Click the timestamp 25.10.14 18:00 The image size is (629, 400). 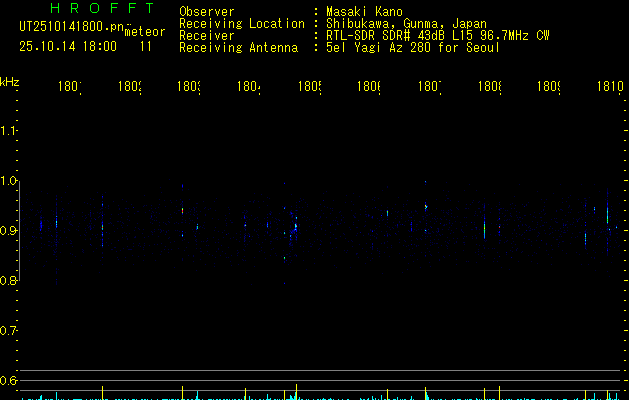tap(68, 47)
